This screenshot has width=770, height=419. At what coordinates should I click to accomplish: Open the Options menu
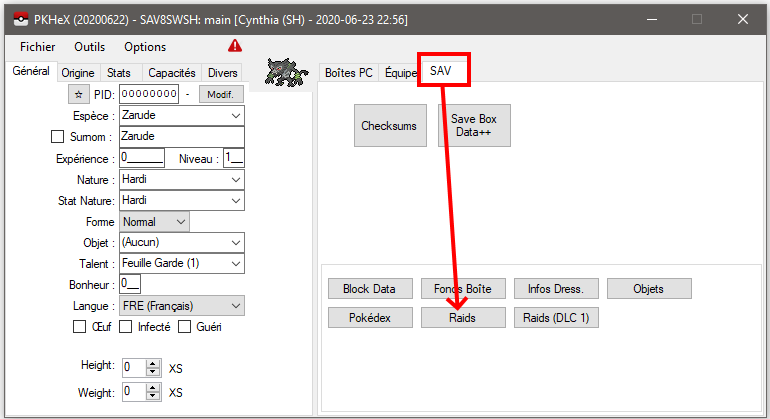[145, 47]
